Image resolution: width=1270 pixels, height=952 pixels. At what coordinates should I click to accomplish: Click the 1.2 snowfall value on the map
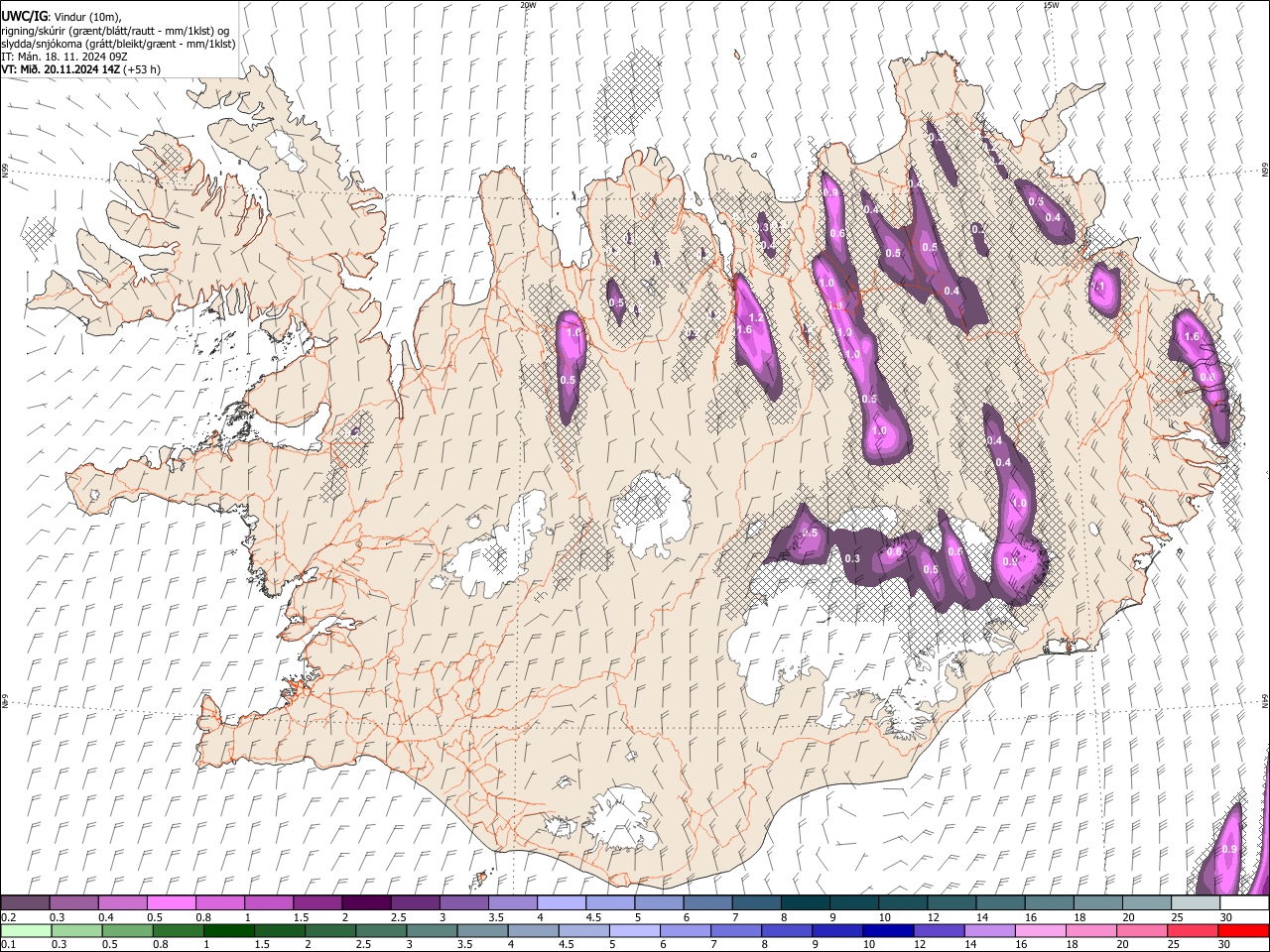(x=756, y=318)
